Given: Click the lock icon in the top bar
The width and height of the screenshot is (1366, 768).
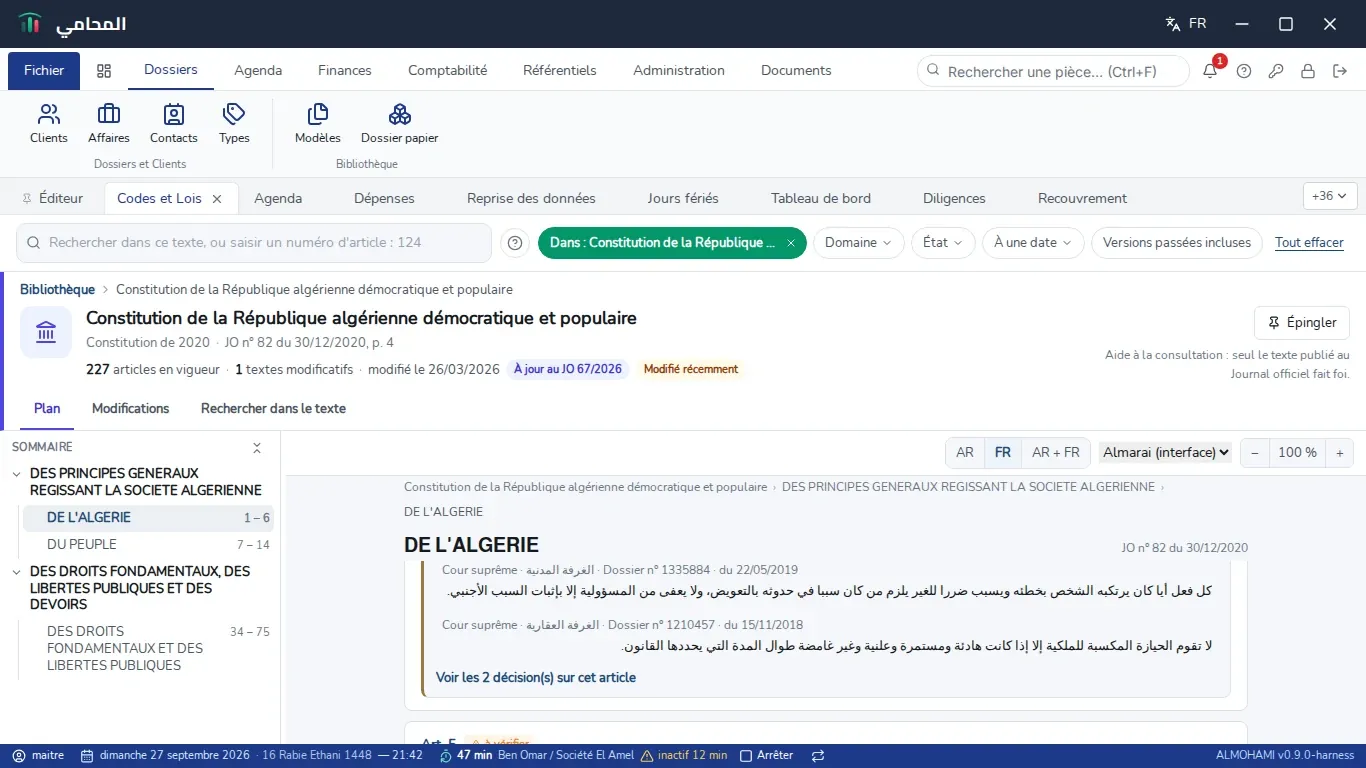Looking at the screenshot, I should 1308,71.
